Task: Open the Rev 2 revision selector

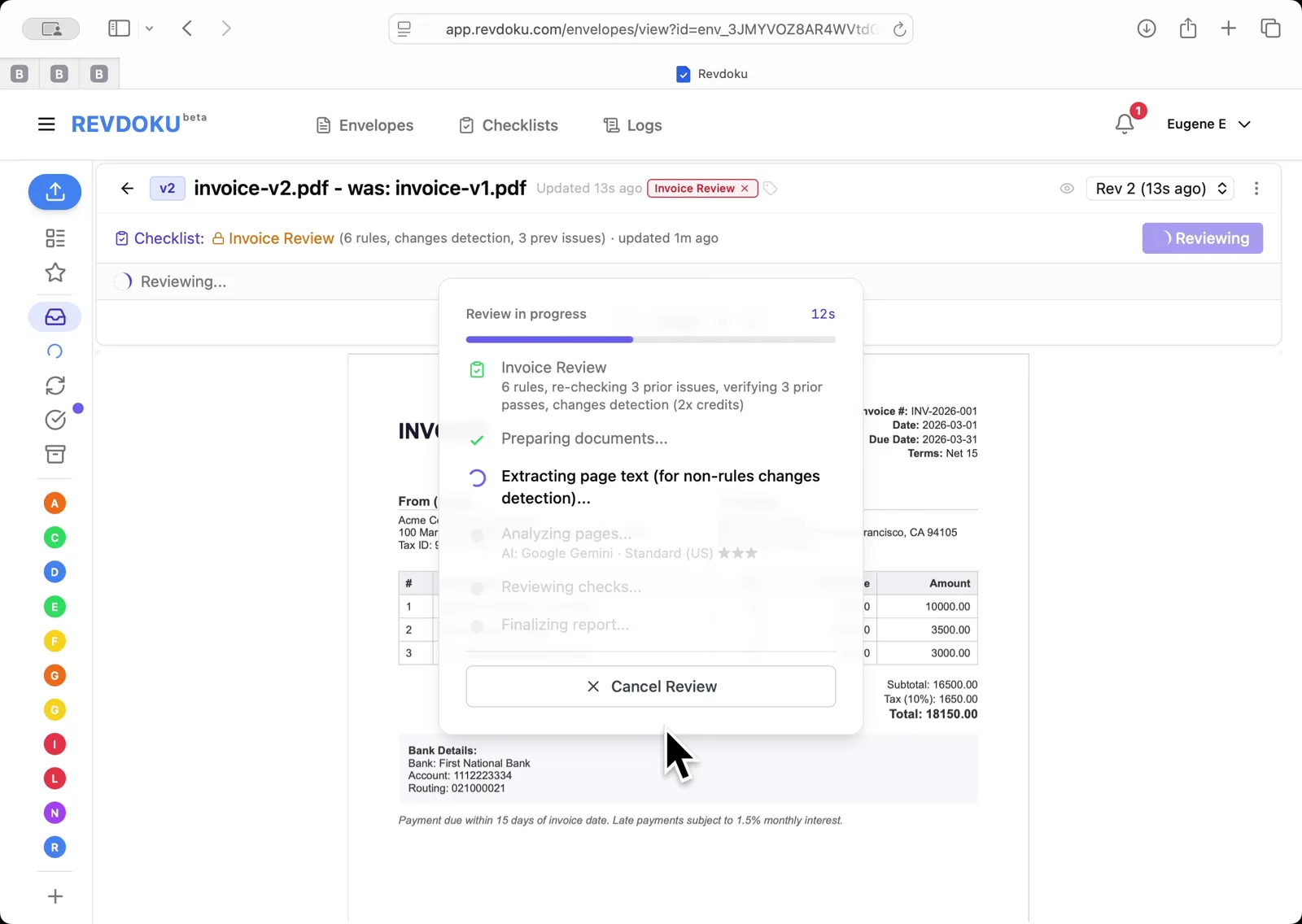Action: [x=1160, y=188]
